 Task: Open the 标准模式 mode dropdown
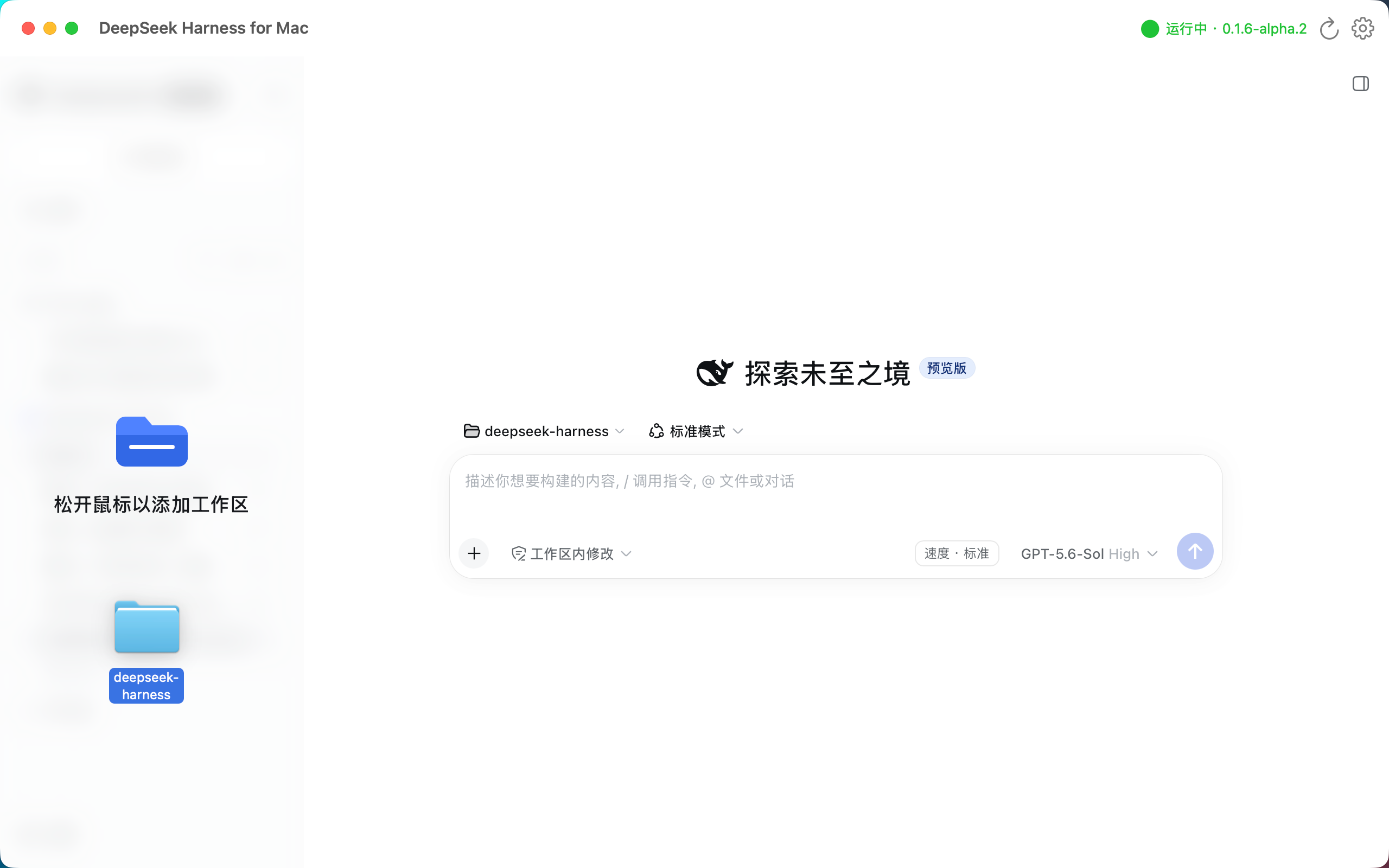(x=696, y=431)
